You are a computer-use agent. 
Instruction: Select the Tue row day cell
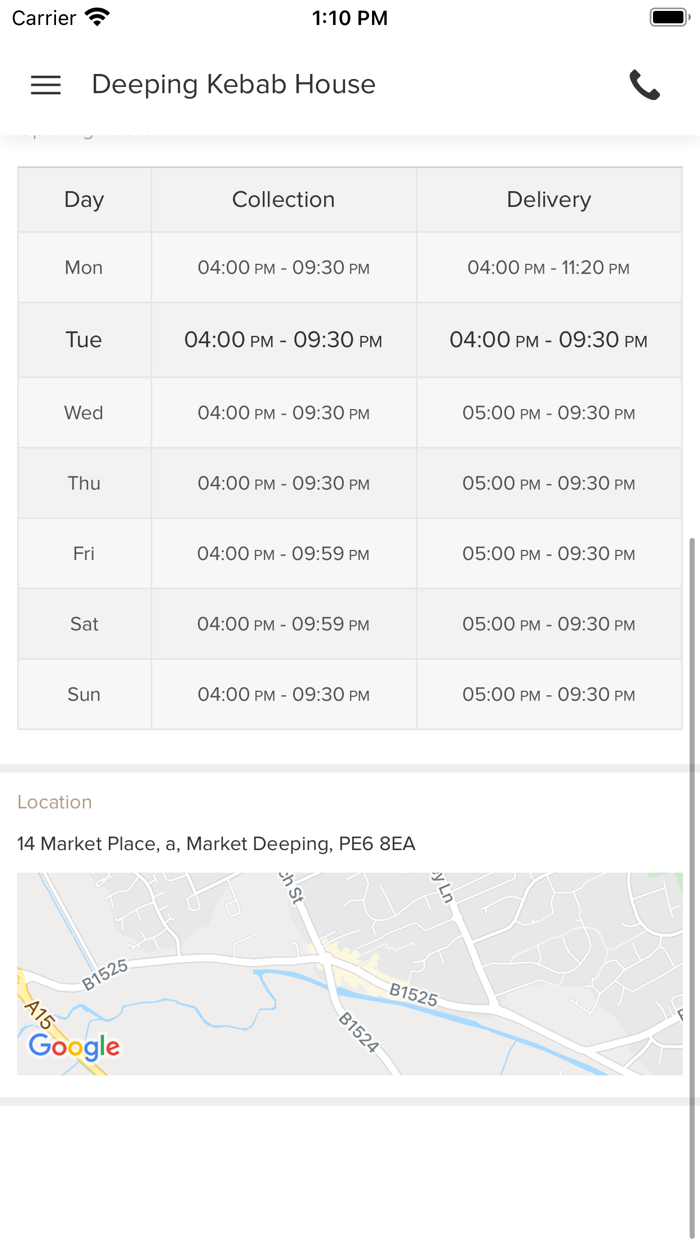coord(84,340)
